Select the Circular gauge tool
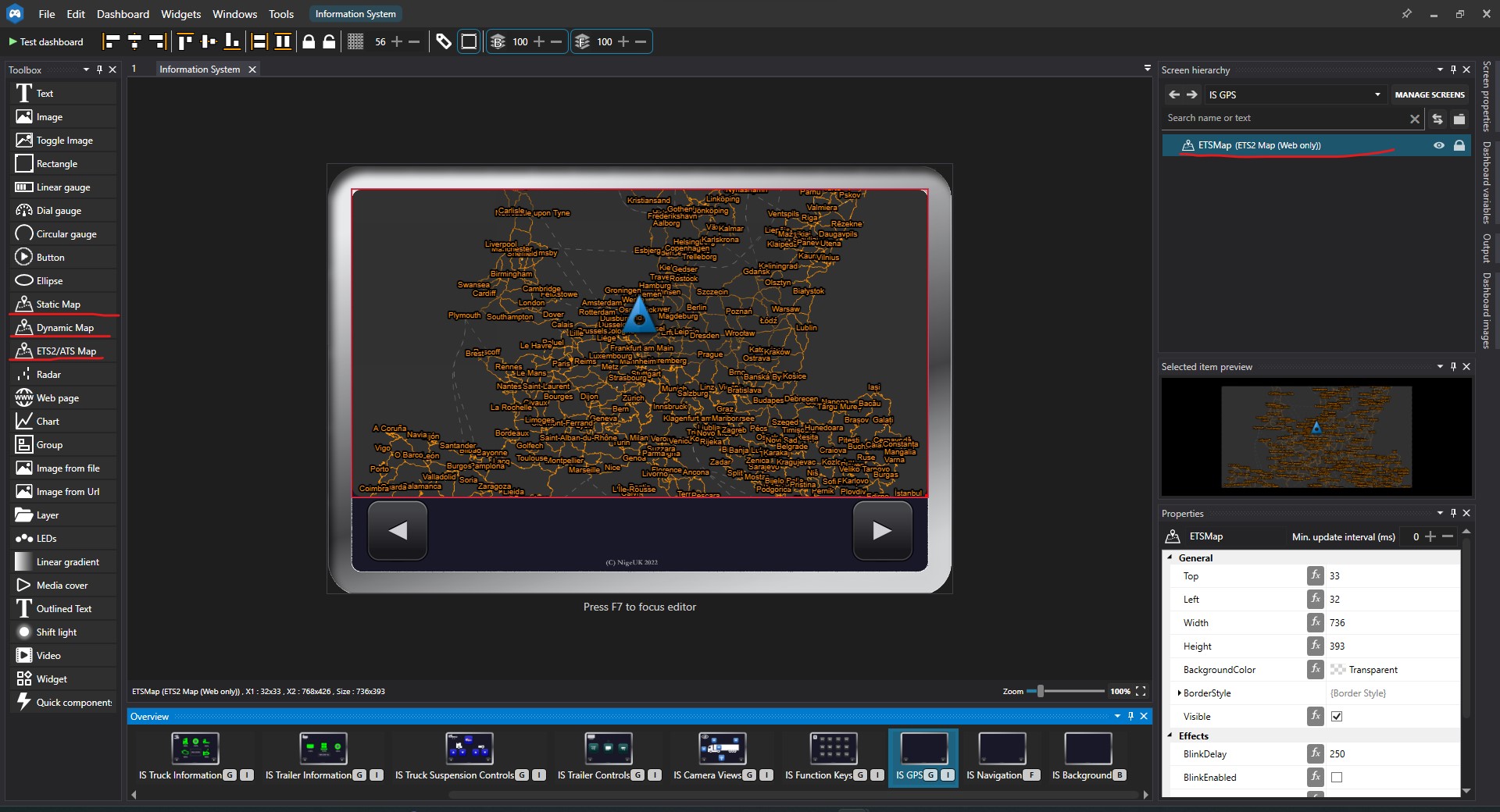The height and width of the screenshot is (812, 1500). (64, 233)
